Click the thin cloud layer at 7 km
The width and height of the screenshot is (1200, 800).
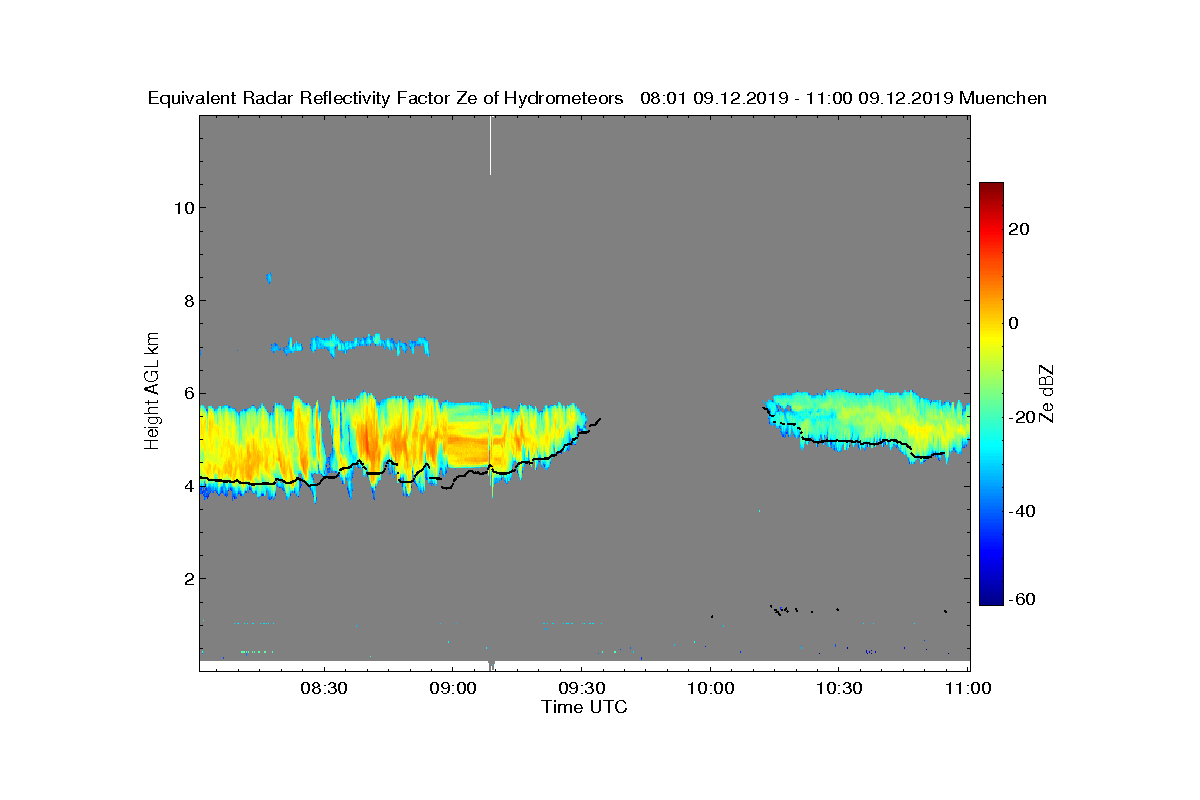(x=350, y=345)
